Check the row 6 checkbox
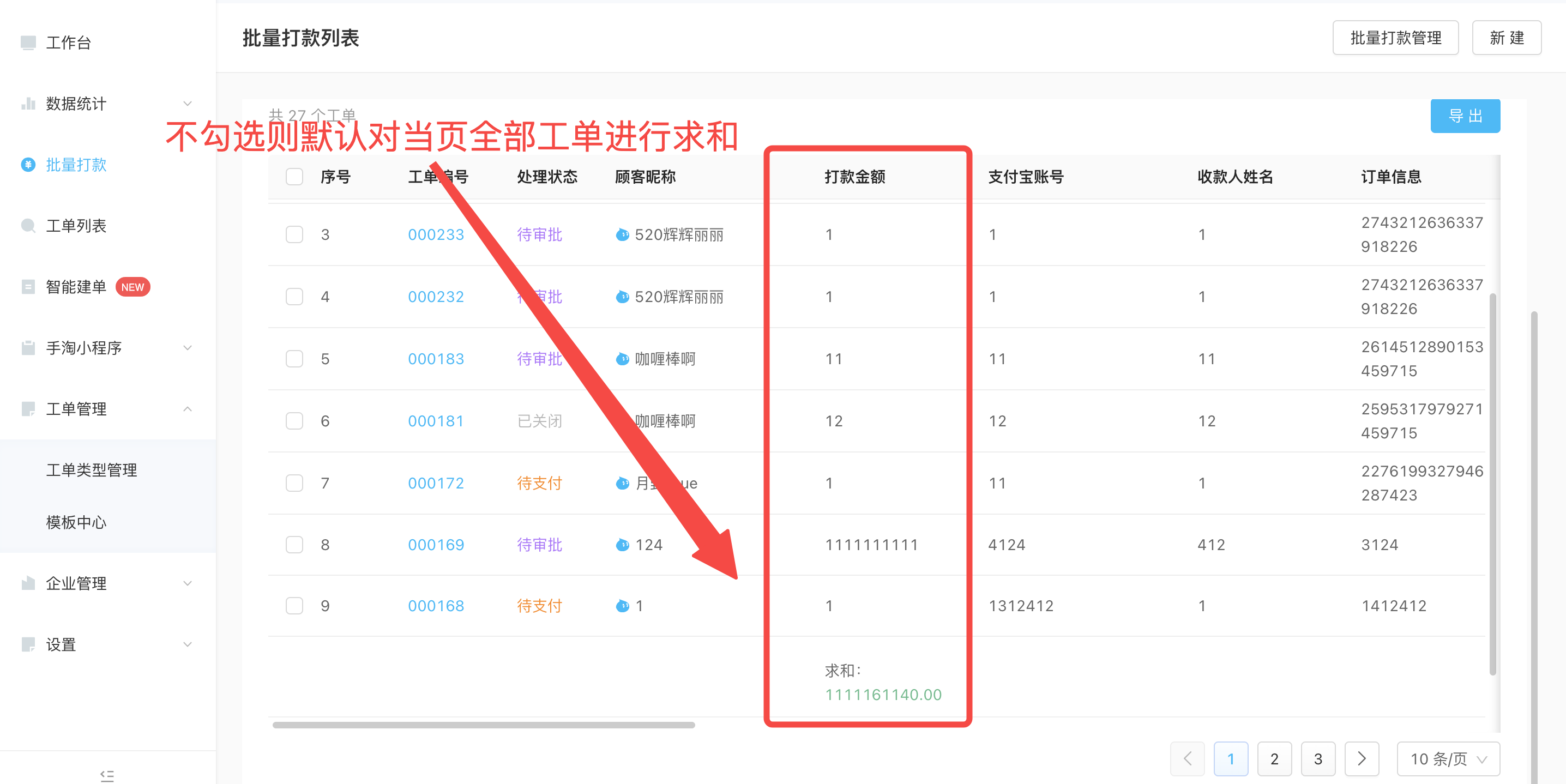The image size is (1566, 784). click(x=294, y=420)
